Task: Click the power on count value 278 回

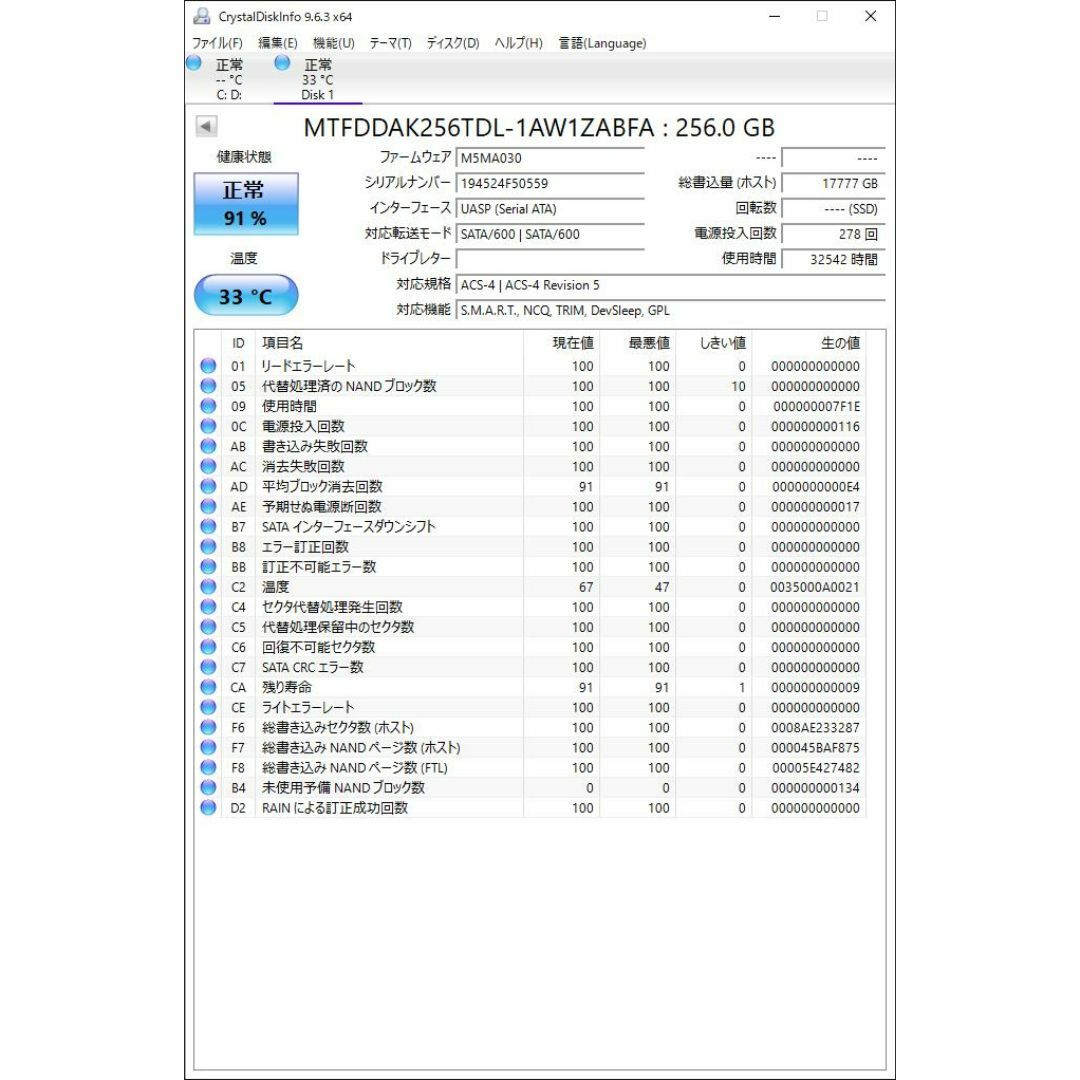Action: pyautogui.click(x=833, y=234)
